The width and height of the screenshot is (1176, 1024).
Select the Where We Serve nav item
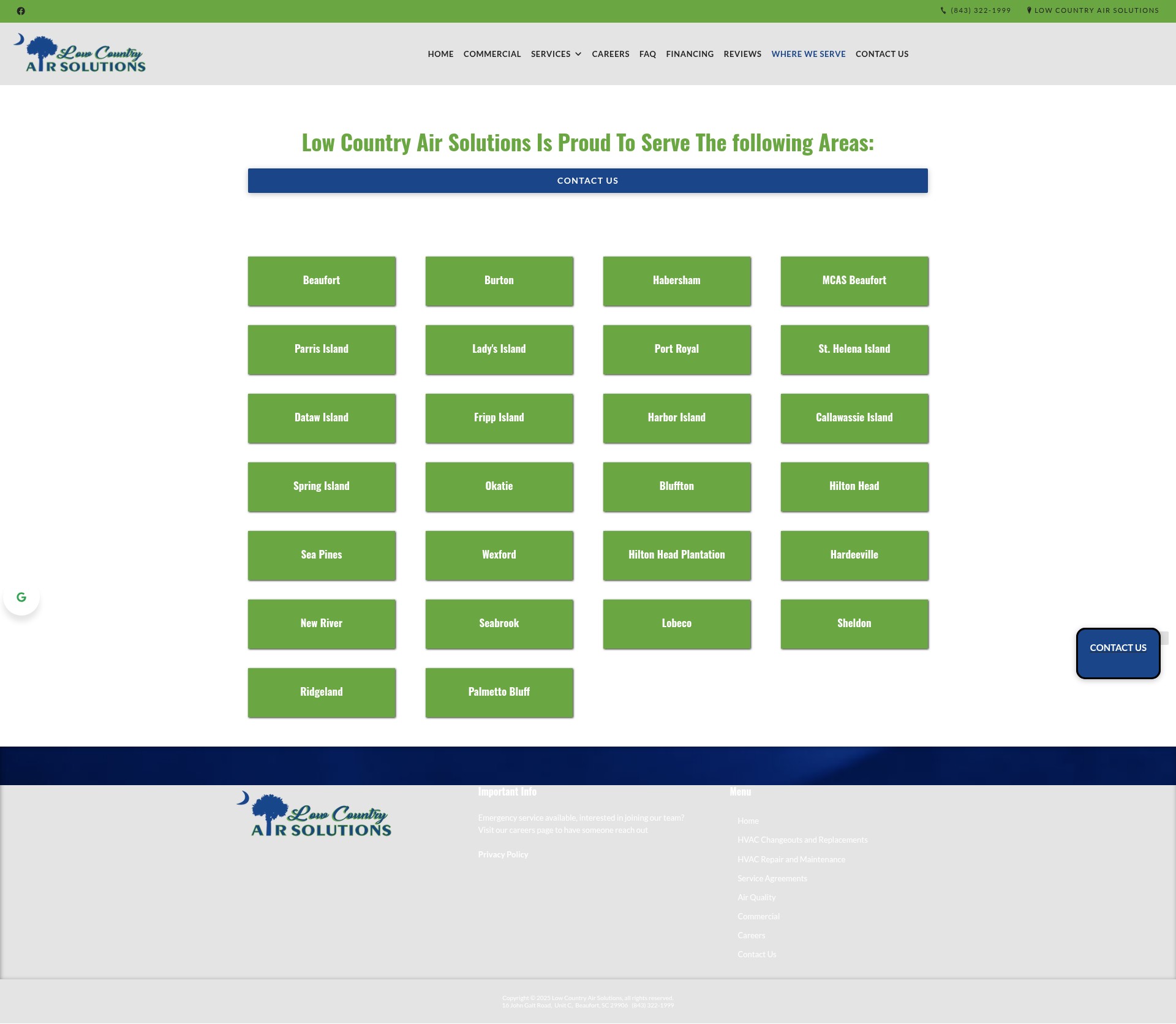[808, 54]
